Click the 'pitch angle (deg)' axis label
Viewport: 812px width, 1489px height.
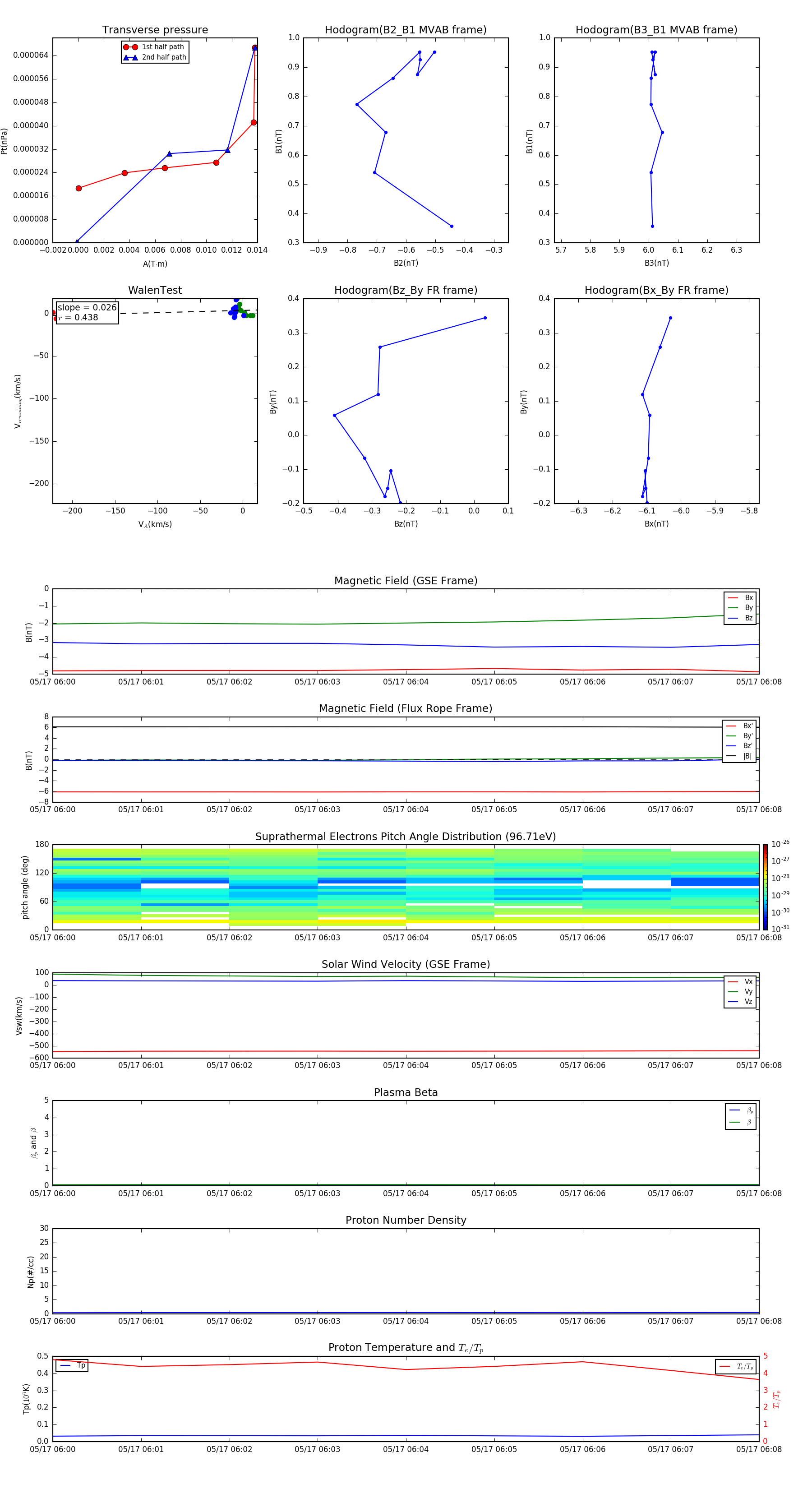tap(25, 887)
